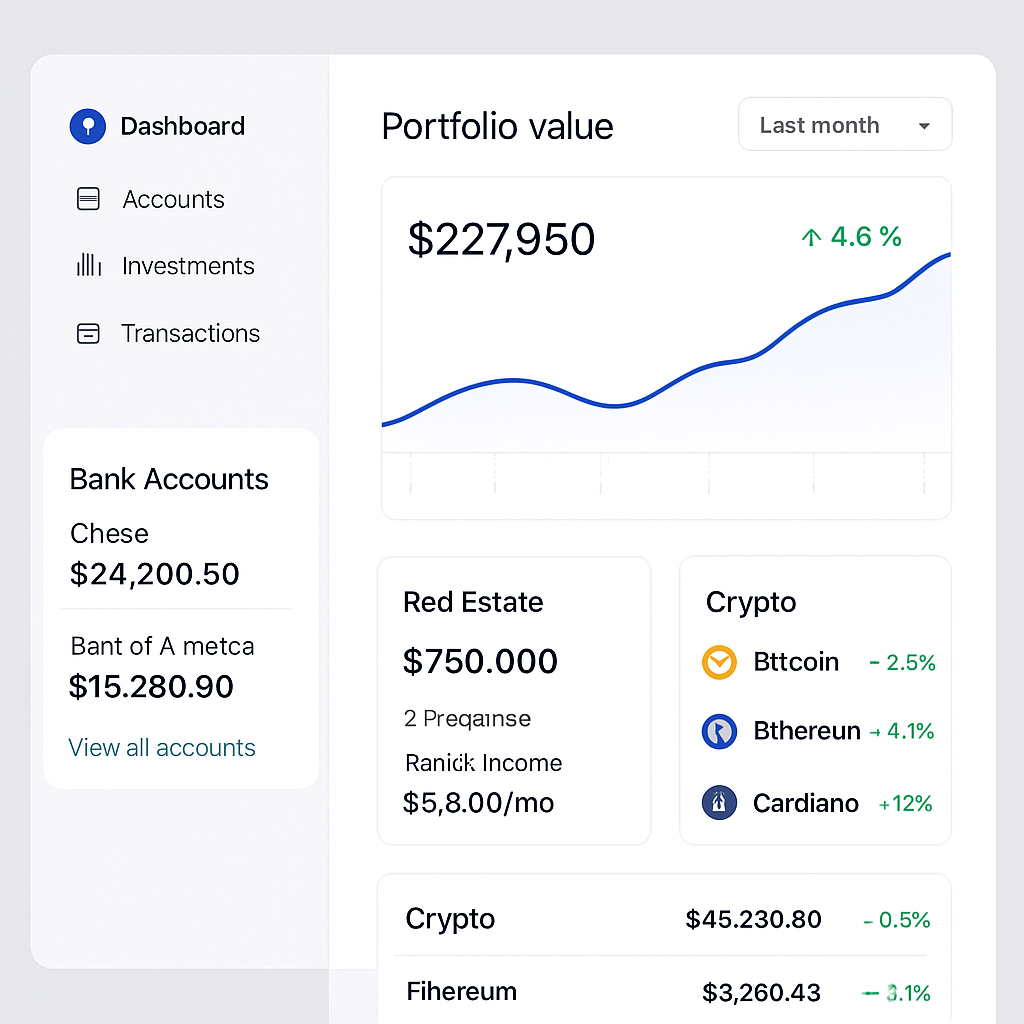This screenshot has width=1024, height=1024.
Task: Click the Transactions icon
Action: (88, 333)
